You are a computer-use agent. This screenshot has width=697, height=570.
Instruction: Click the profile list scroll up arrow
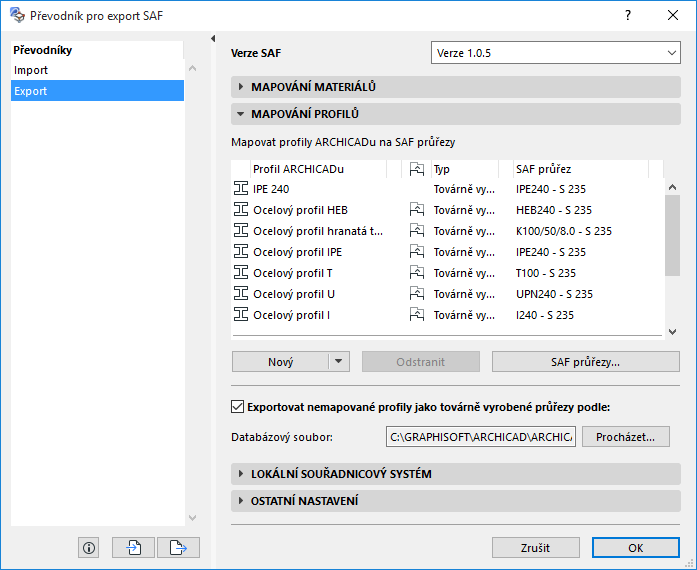coord(673,187)
